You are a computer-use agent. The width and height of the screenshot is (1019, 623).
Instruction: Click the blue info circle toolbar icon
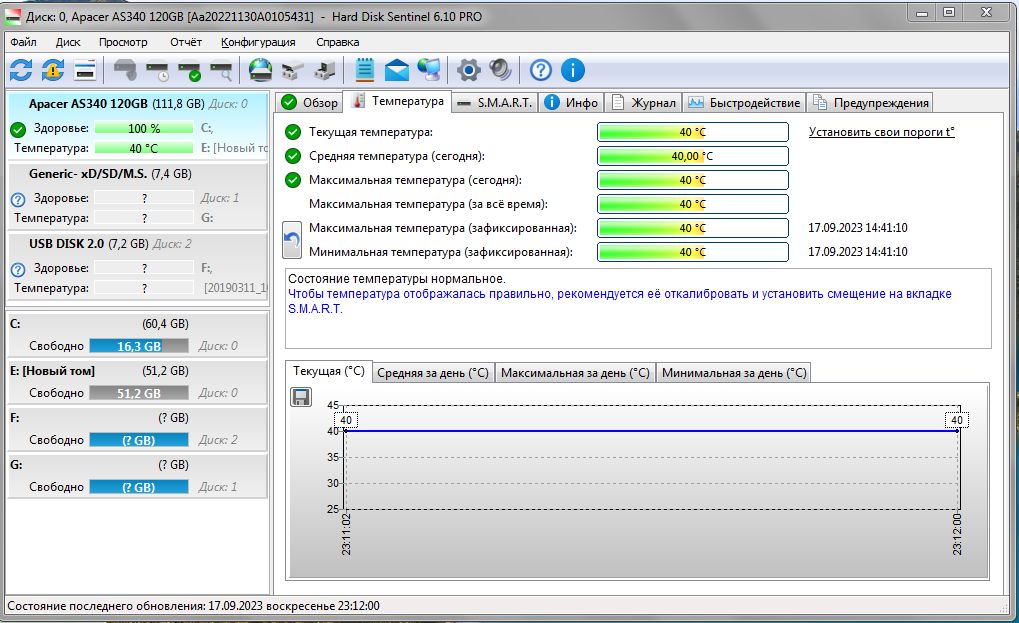[573, 70]
